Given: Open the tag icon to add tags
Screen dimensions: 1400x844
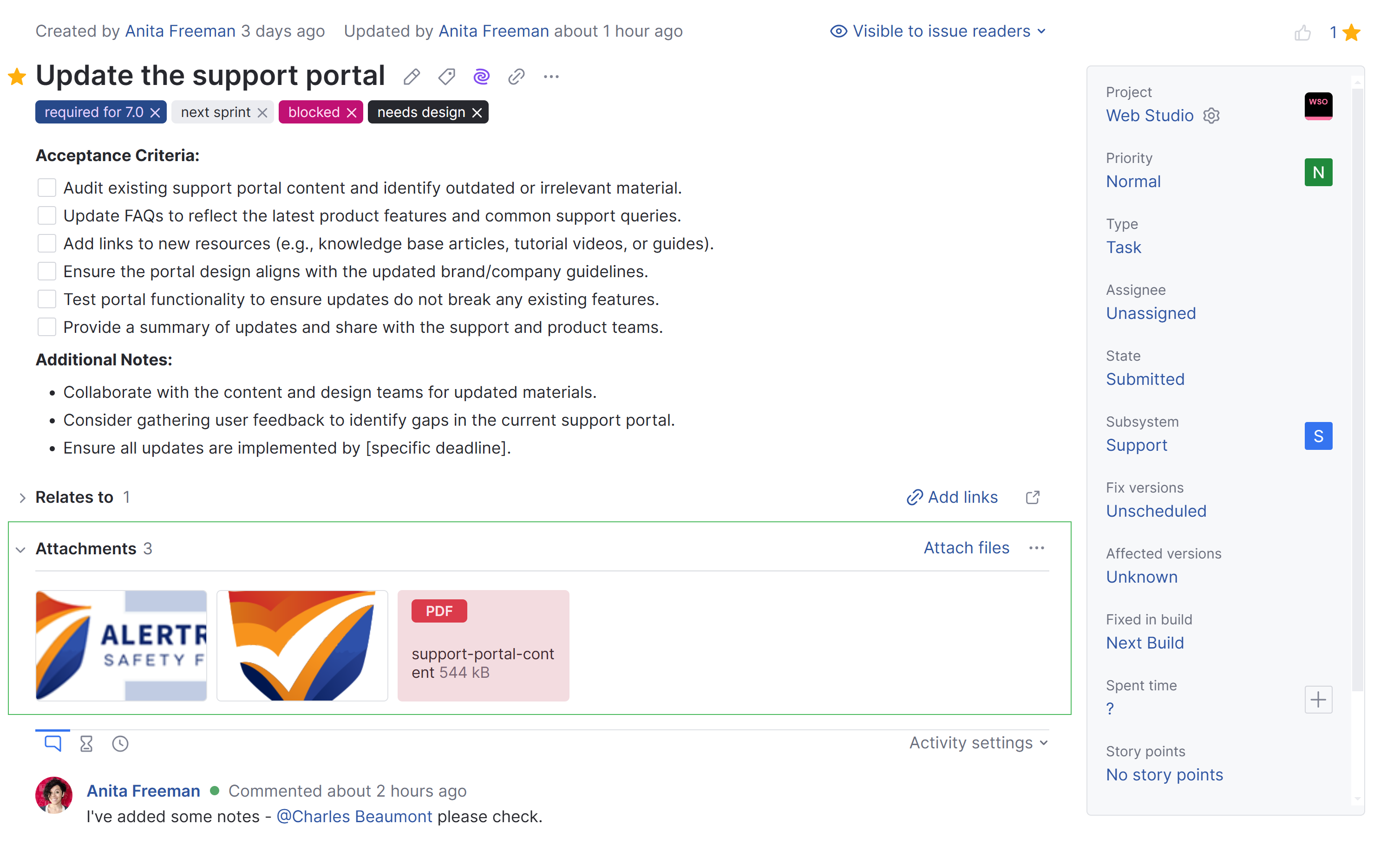Looking at the screenshot, I should pyautogui.click(x=446, y=77).
